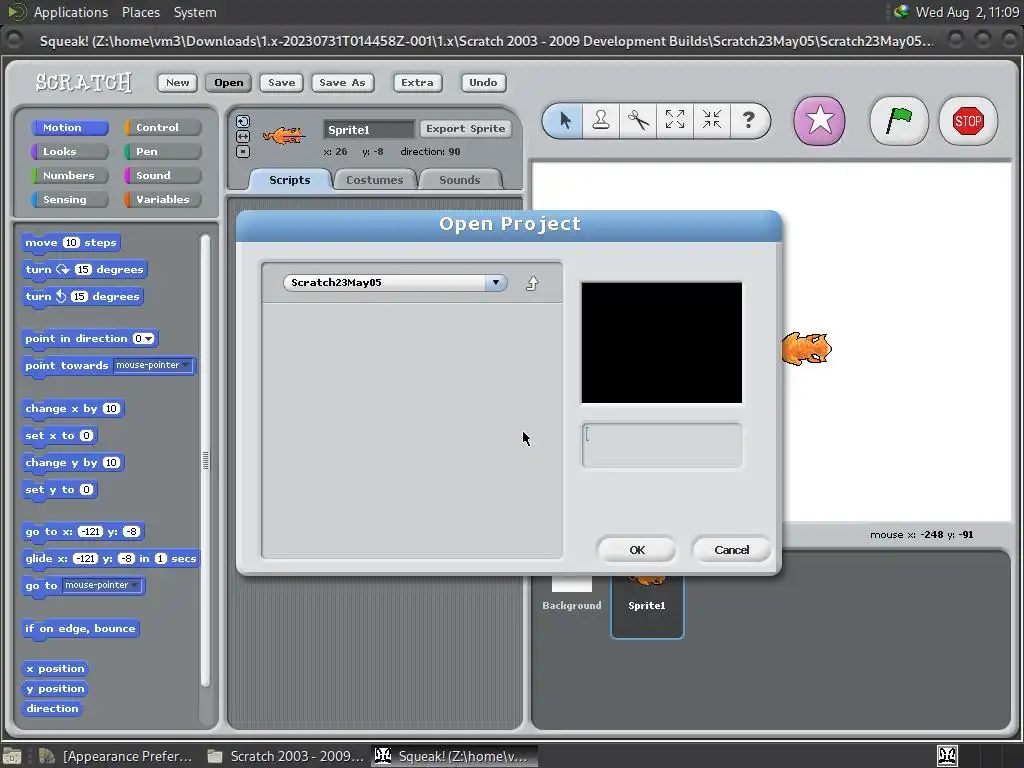The image size is (1024, 768).
Task: Click the green flag start button
Action: pos(899,121)
